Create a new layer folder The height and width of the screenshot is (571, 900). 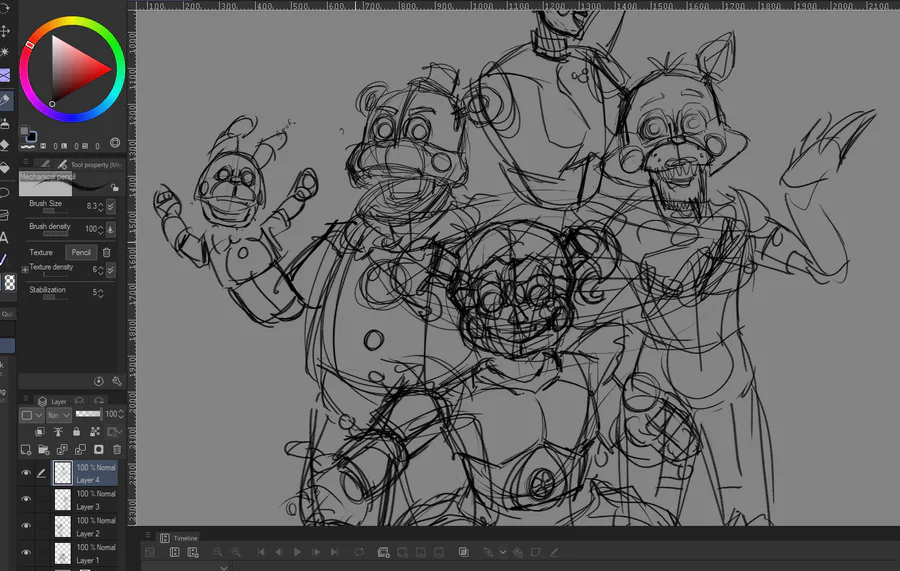point(44,449)
